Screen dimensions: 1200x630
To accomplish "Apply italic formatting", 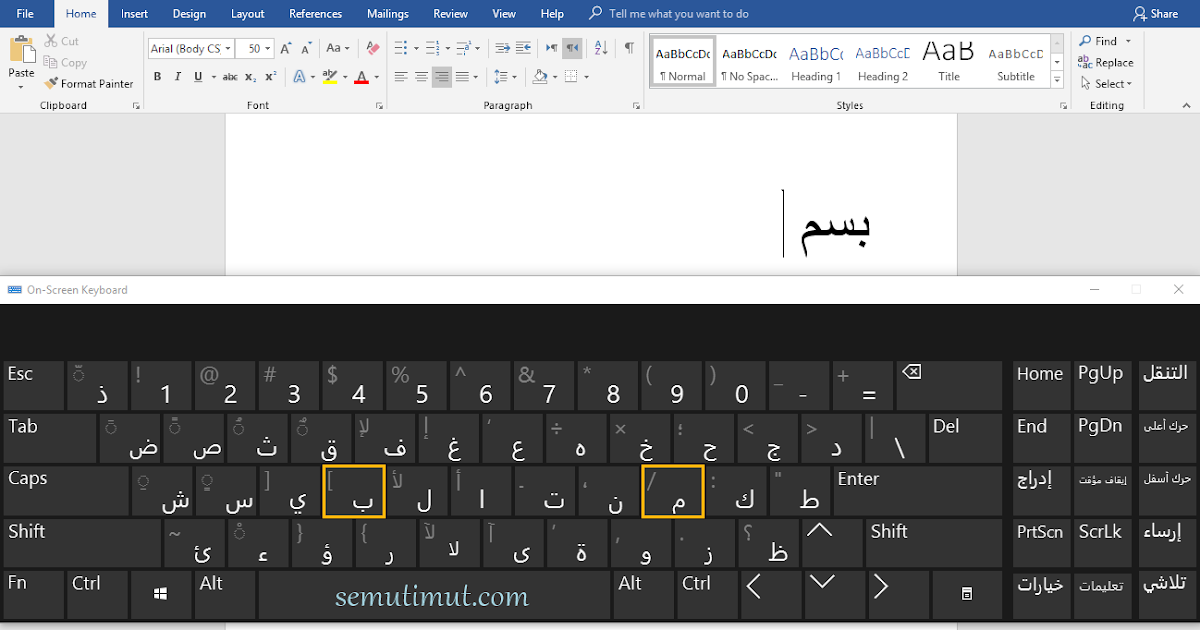I will 178,75.
